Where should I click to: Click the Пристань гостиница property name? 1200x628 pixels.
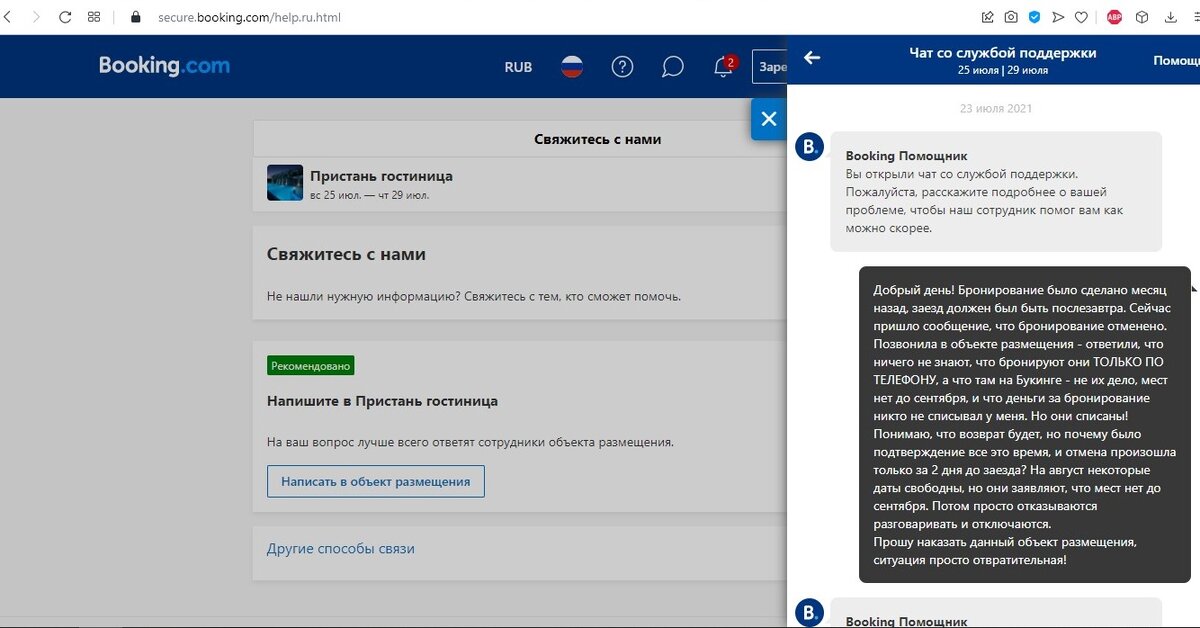[381, 176]
